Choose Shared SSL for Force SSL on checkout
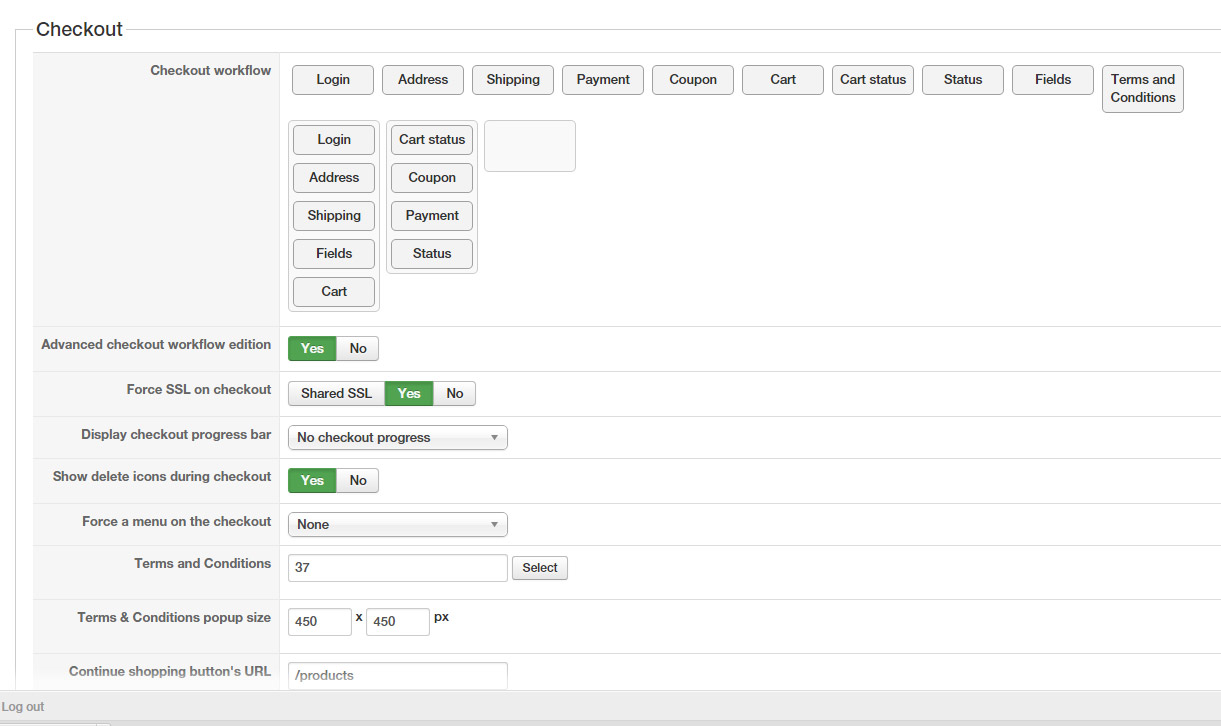The width and height of the screenshot is (1221, 726). click(336, 394)
